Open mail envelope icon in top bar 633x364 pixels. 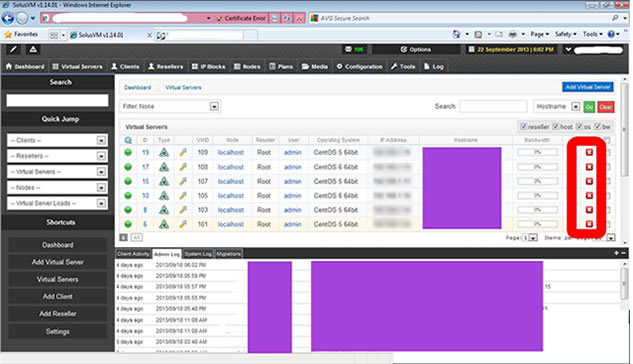348,49
